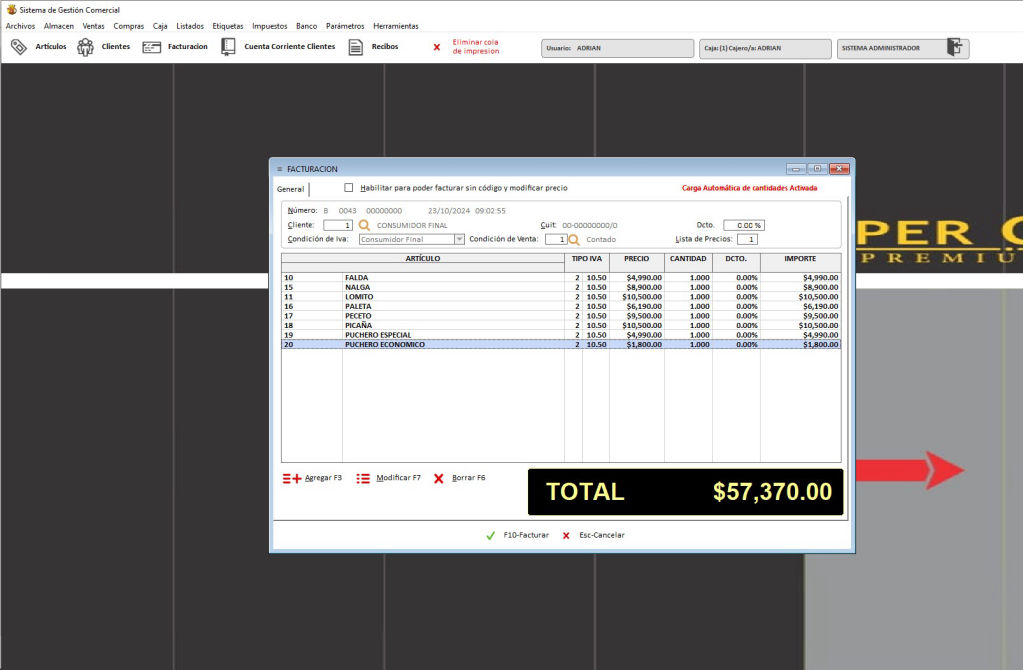Click the Borrar F6 red X icon
This screenshot has width=1023, height=670.
click(438, 478)
